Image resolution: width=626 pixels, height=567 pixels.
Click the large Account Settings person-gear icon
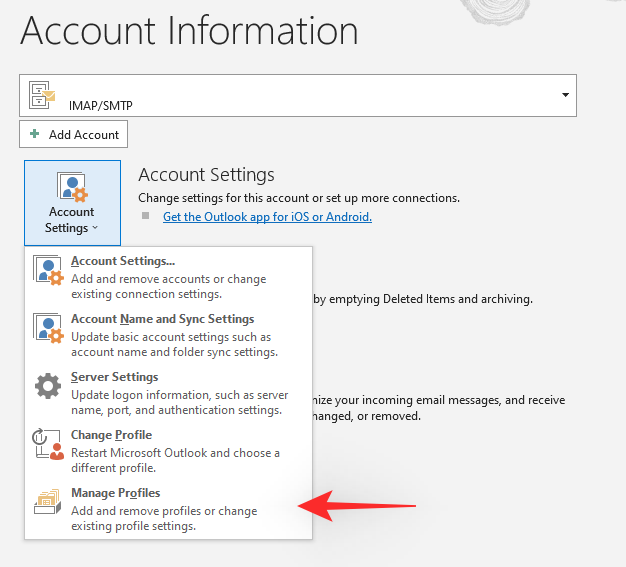(x=72, y=187)
